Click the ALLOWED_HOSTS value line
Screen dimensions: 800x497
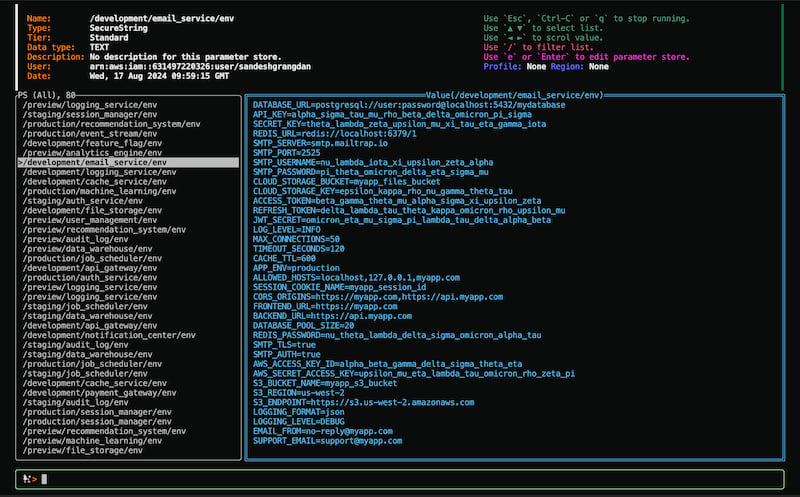(x=356, y=278)
